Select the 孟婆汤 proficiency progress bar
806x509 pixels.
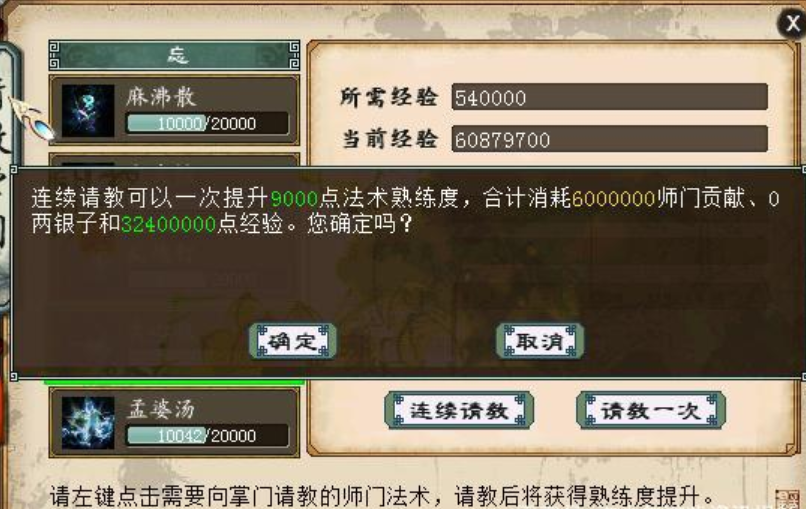click(208, 435)
